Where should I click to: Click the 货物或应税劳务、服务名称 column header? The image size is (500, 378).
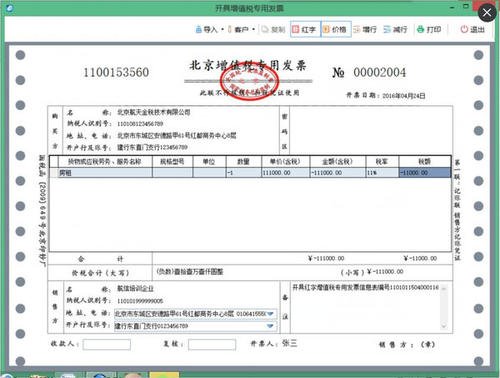pyautogui.click(x=105, y=162)
